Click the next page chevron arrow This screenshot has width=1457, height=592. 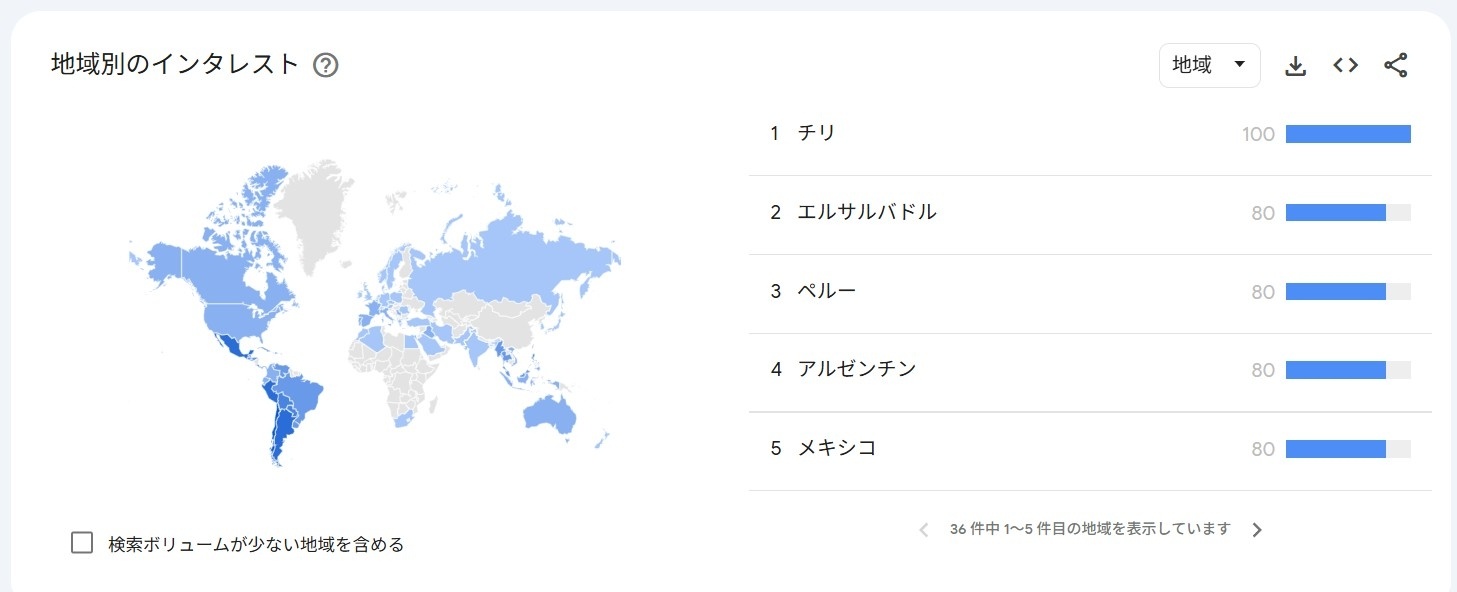[1257, 529]
